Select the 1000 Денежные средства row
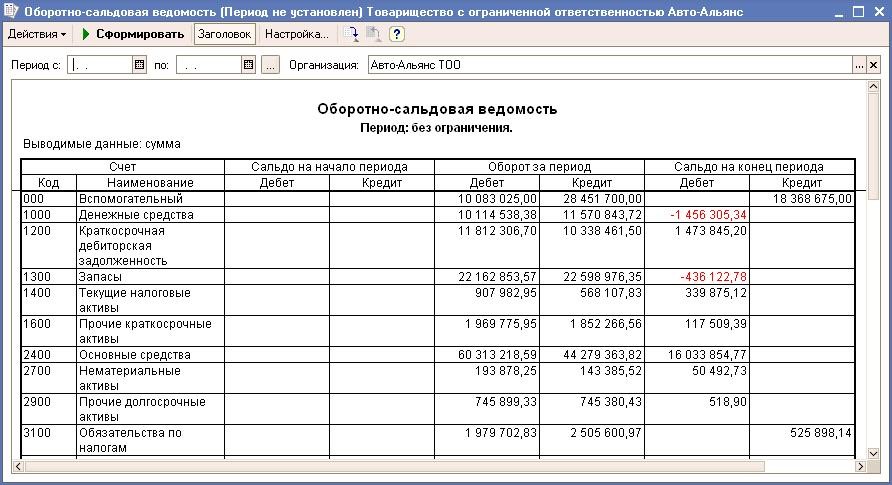Viewport: 892px width, 485px height. click(120, 214)
